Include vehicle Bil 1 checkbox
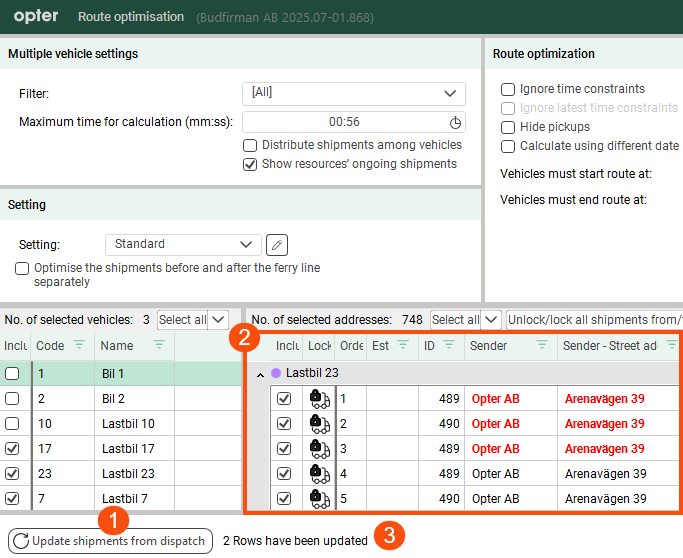683x558 pixels. pos(12,373)
